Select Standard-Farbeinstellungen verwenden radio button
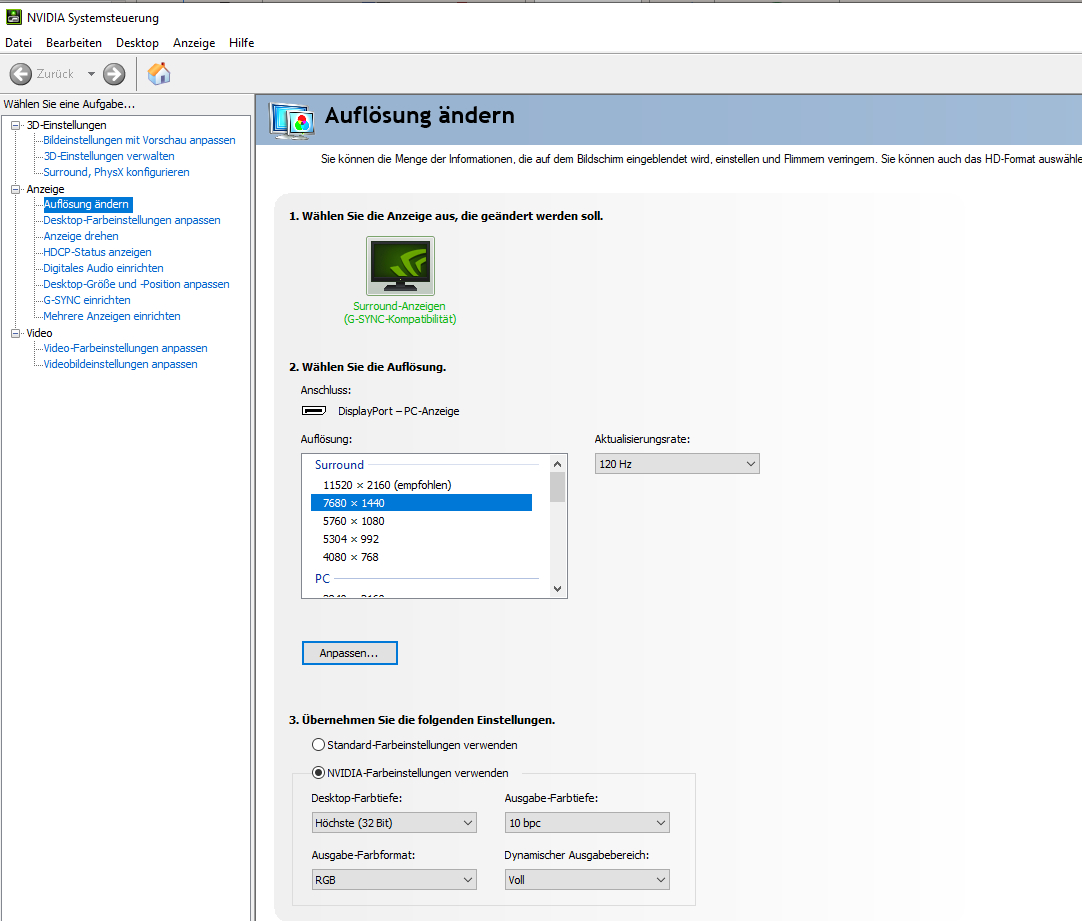Image resolution: width=1082 pixels, height=921 pixels. 318,744
